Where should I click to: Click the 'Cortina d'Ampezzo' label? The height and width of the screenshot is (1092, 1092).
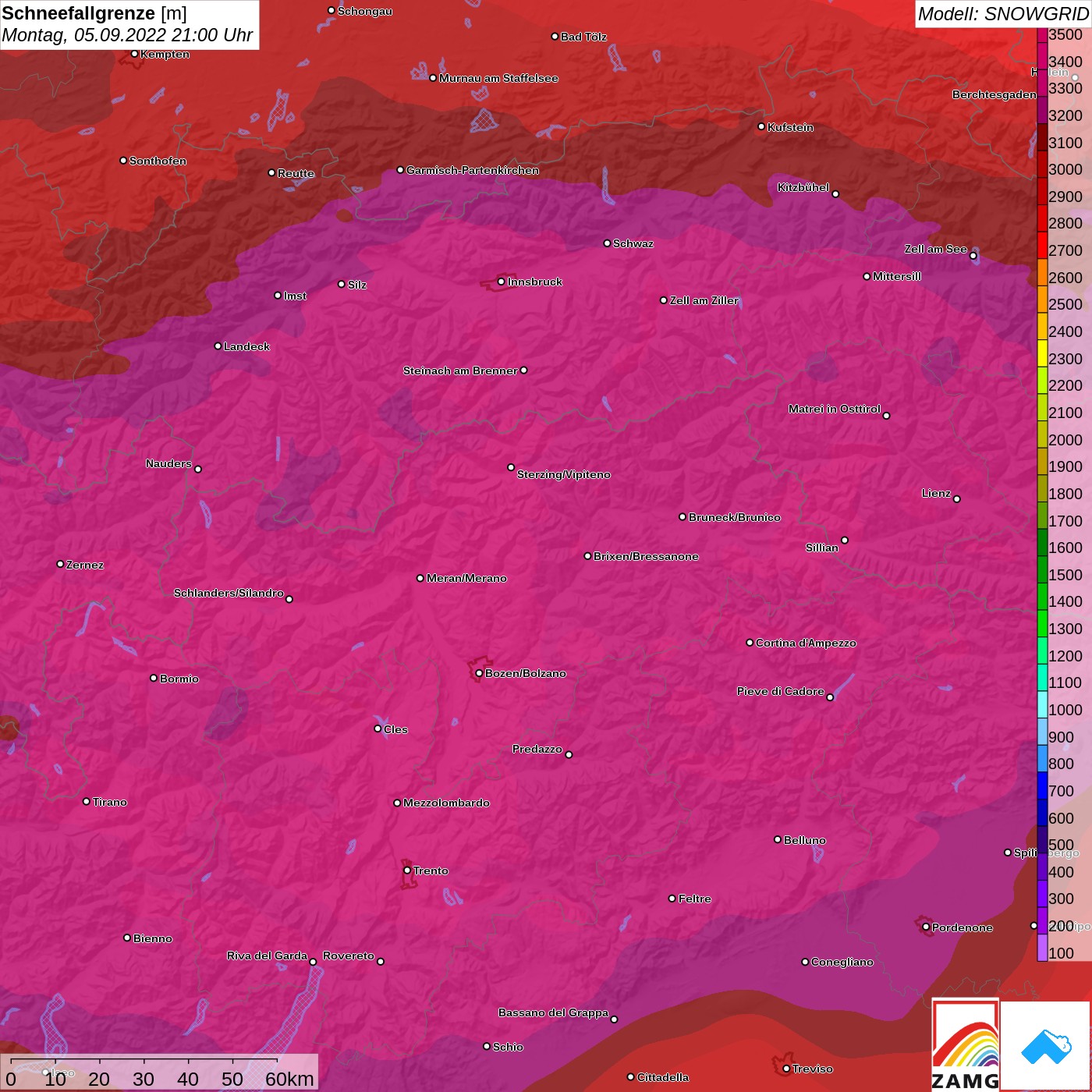pos(806,643)
